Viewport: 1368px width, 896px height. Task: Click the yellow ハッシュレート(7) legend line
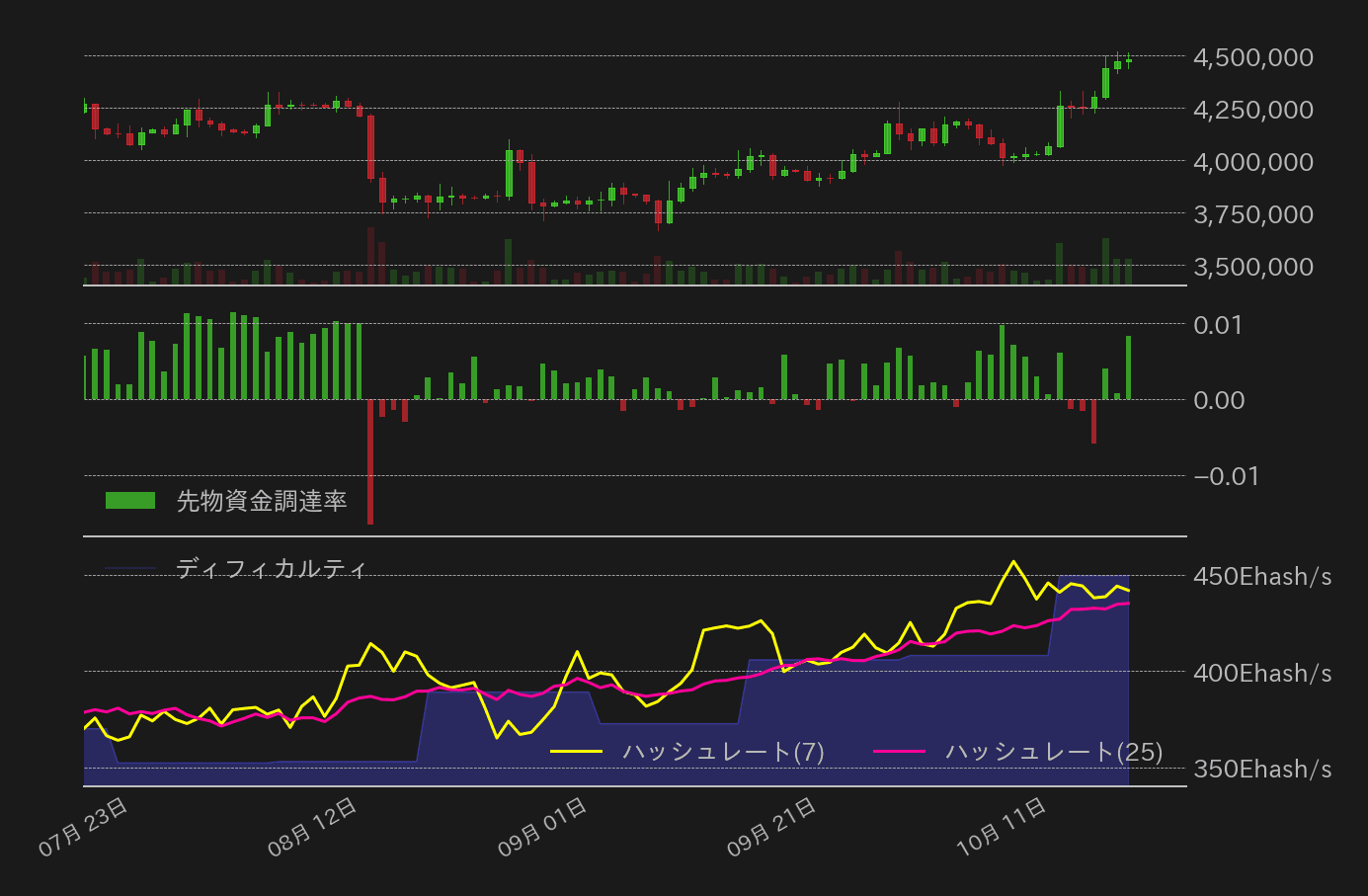click(x=576, y=752)
